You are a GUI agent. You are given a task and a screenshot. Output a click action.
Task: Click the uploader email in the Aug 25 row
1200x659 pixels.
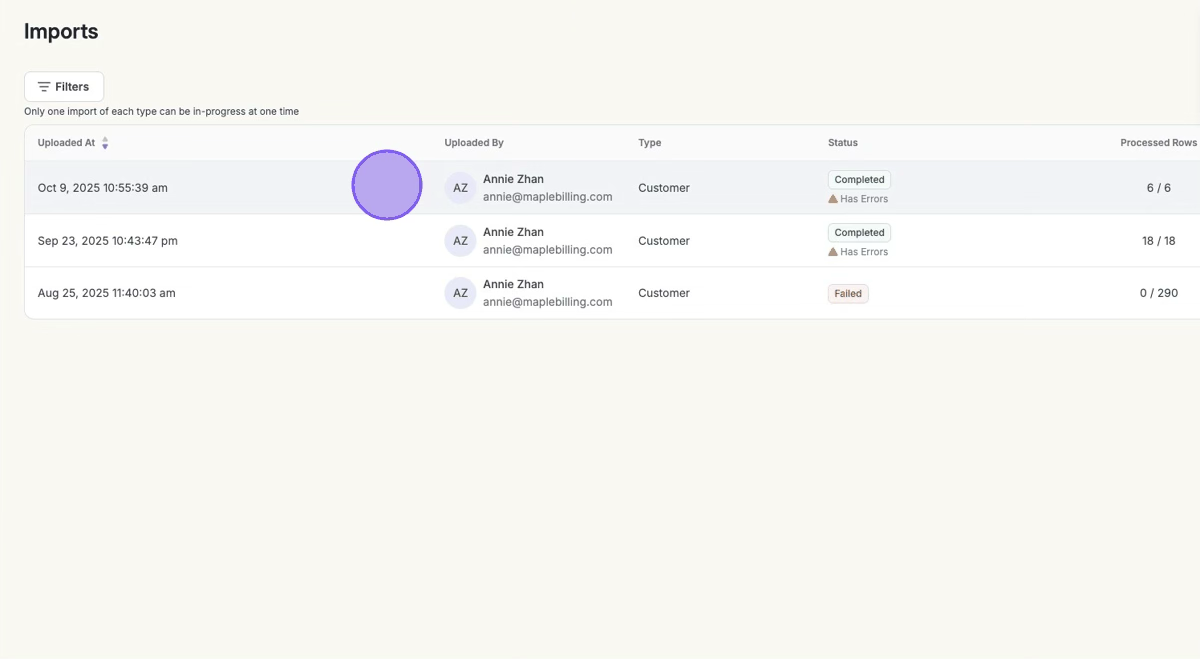(547, 302)
